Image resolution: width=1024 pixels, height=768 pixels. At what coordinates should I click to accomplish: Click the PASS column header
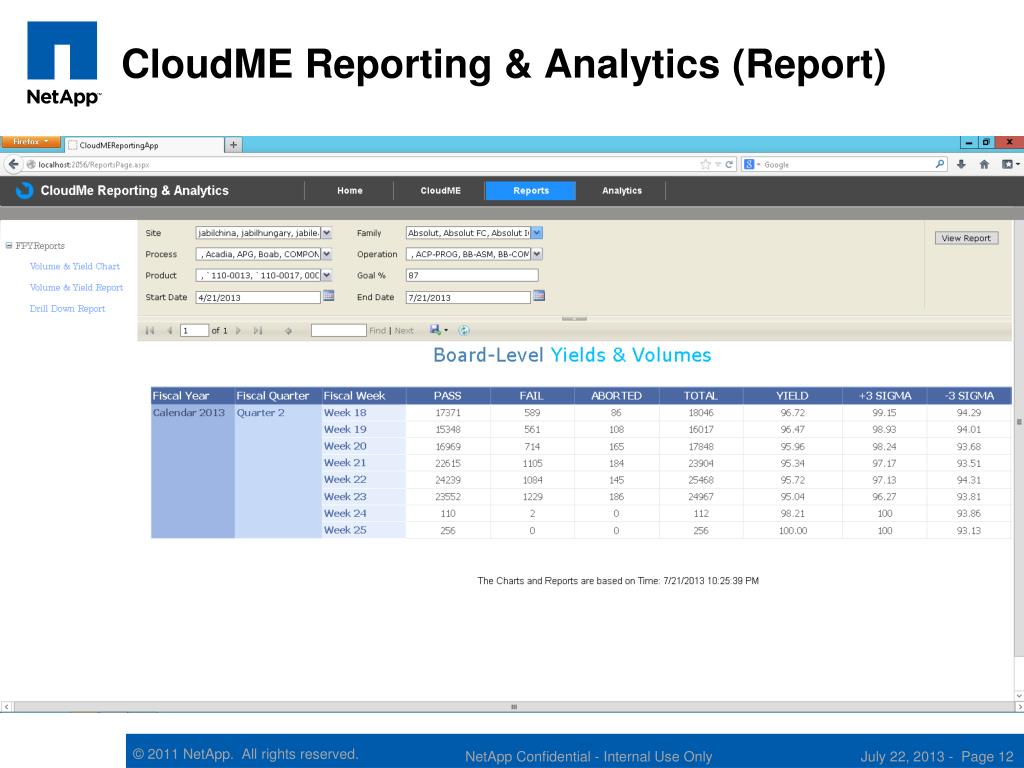coord(447,396)
